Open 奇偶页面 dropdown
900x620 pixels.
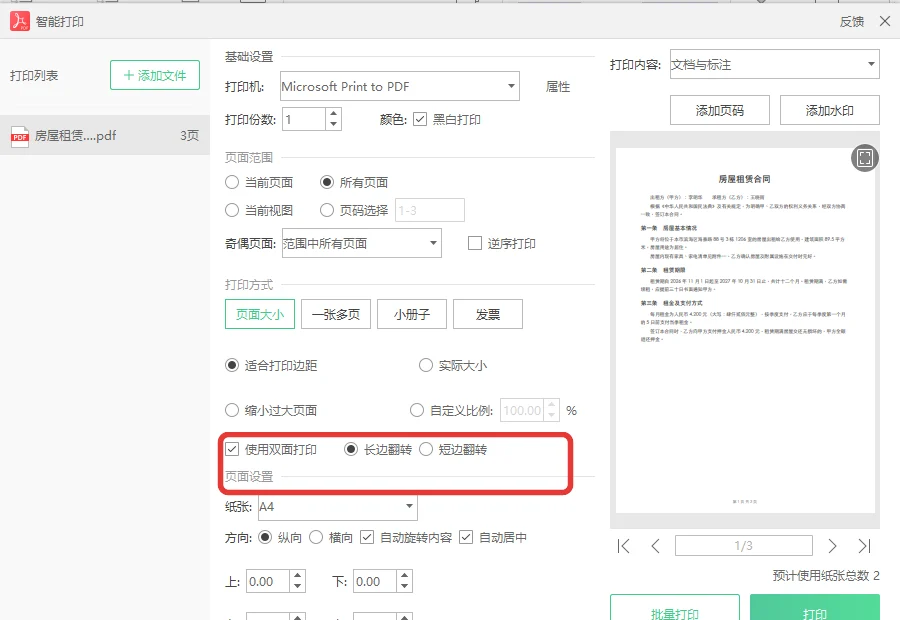pos(362,243)
